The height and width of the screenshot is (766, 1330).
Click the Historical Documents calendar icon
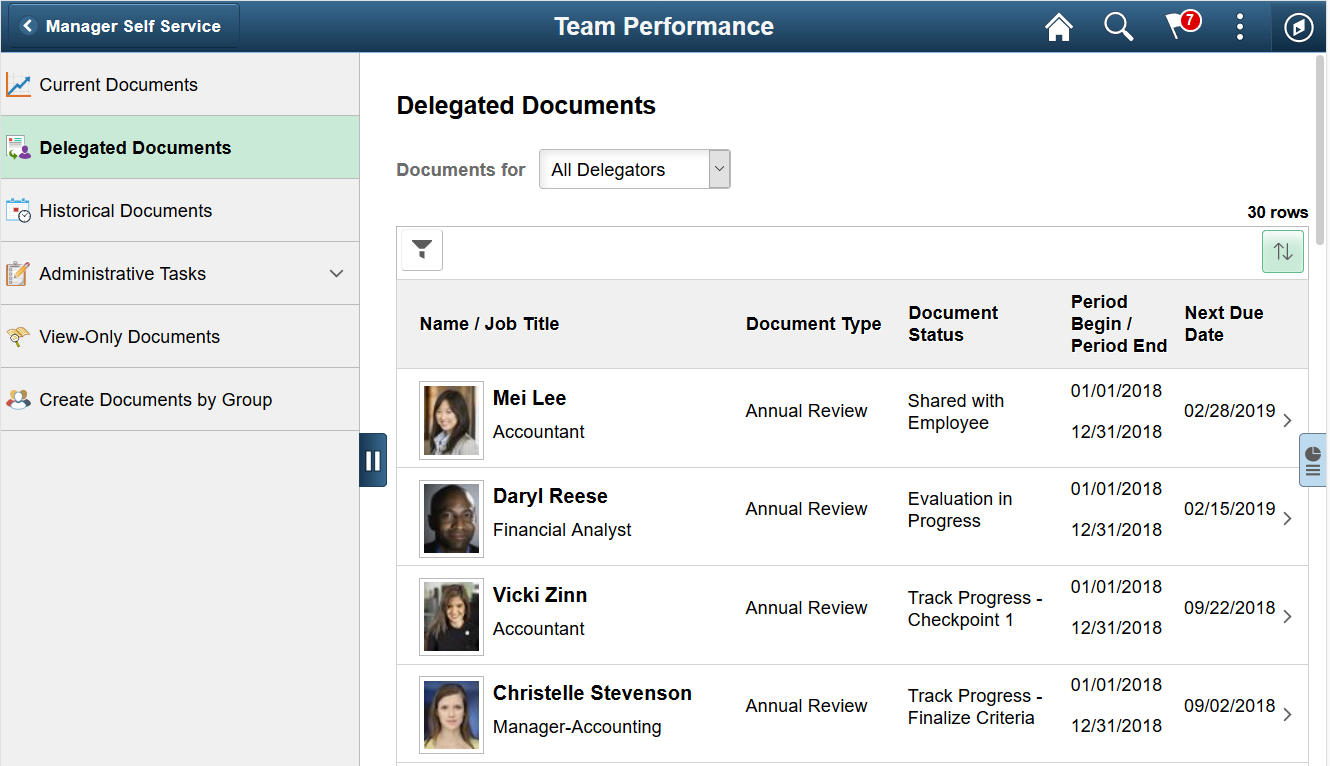pyautogui.click(x=18, y=211)
